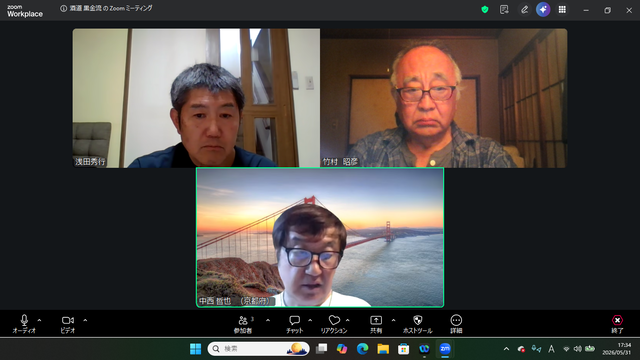This screenshot has height=360, width=640.
Task: Open green encryption shield status
Action: [485, 9]
